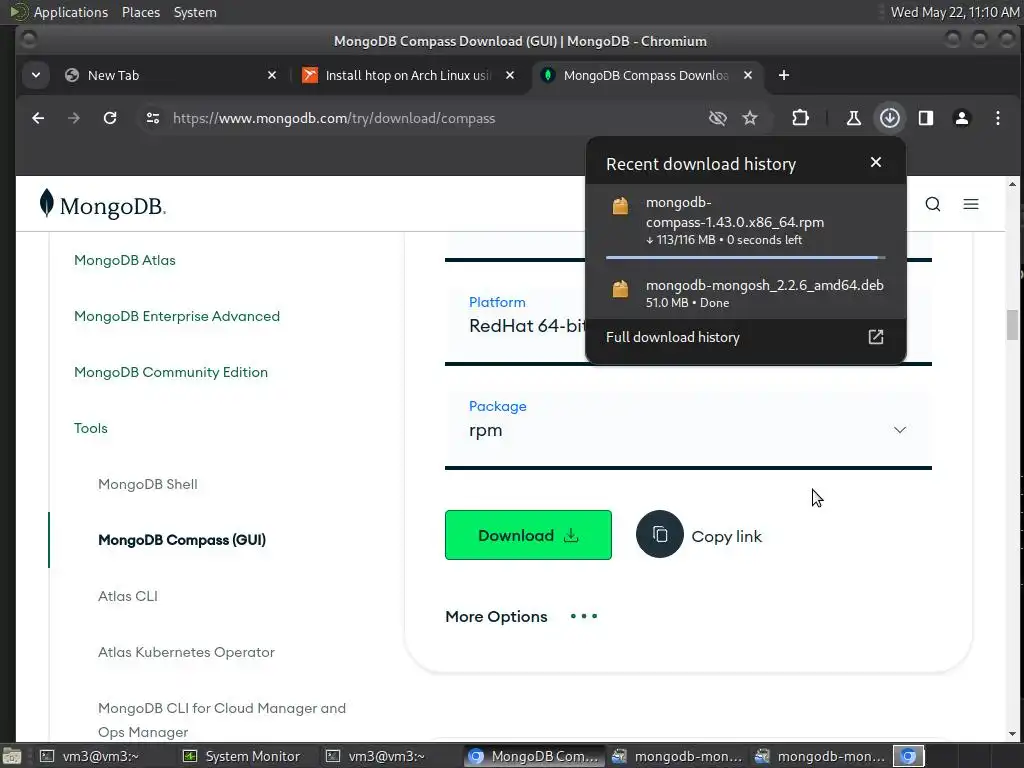Image resolution: width=1024 pixels, height=768 pixels.
Task: Reload the current page
Action: point(110,118)
